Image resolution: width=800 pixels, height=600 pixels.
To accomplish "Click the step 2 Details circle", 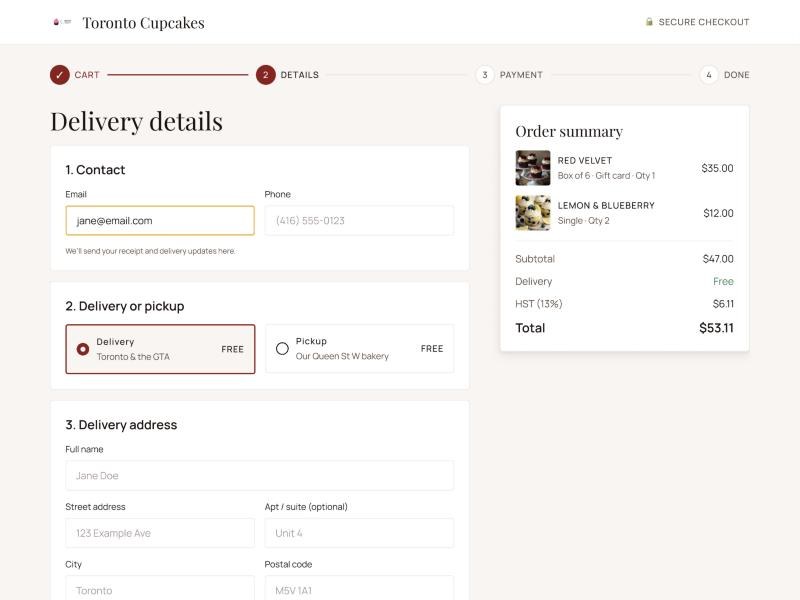I will tap(265, 75).
